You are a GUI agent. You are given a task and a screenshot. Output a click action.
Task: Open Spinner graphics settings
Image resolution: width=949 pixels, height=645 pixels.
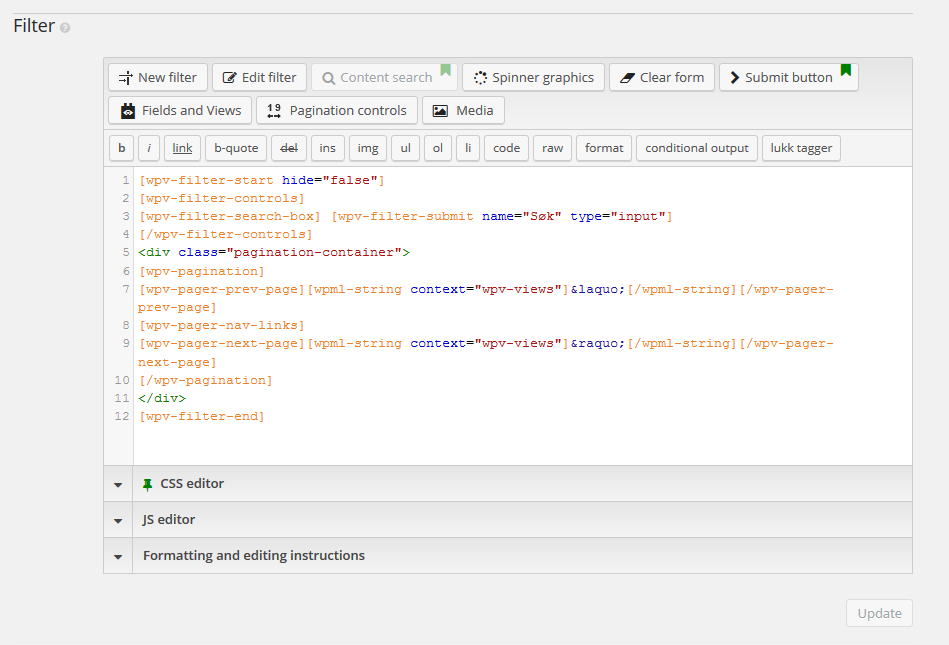click(481, 76)
